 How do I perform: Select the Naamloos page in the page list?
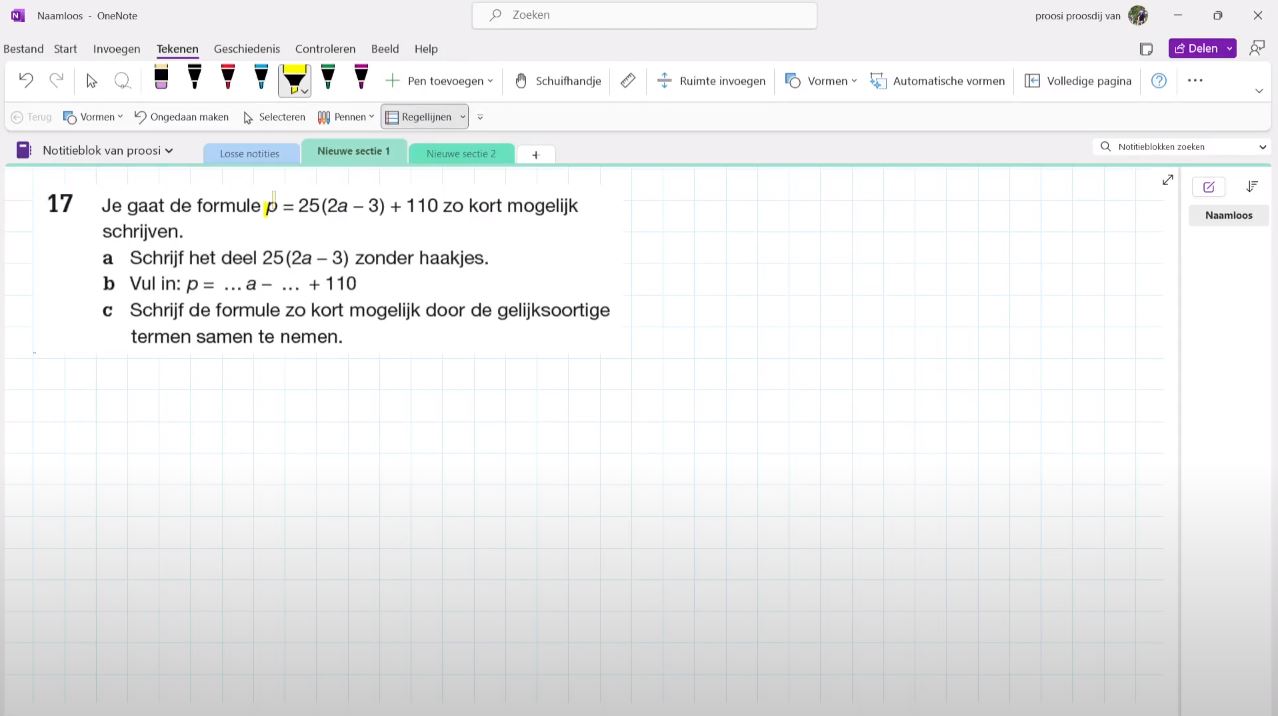pos(1229,215)
